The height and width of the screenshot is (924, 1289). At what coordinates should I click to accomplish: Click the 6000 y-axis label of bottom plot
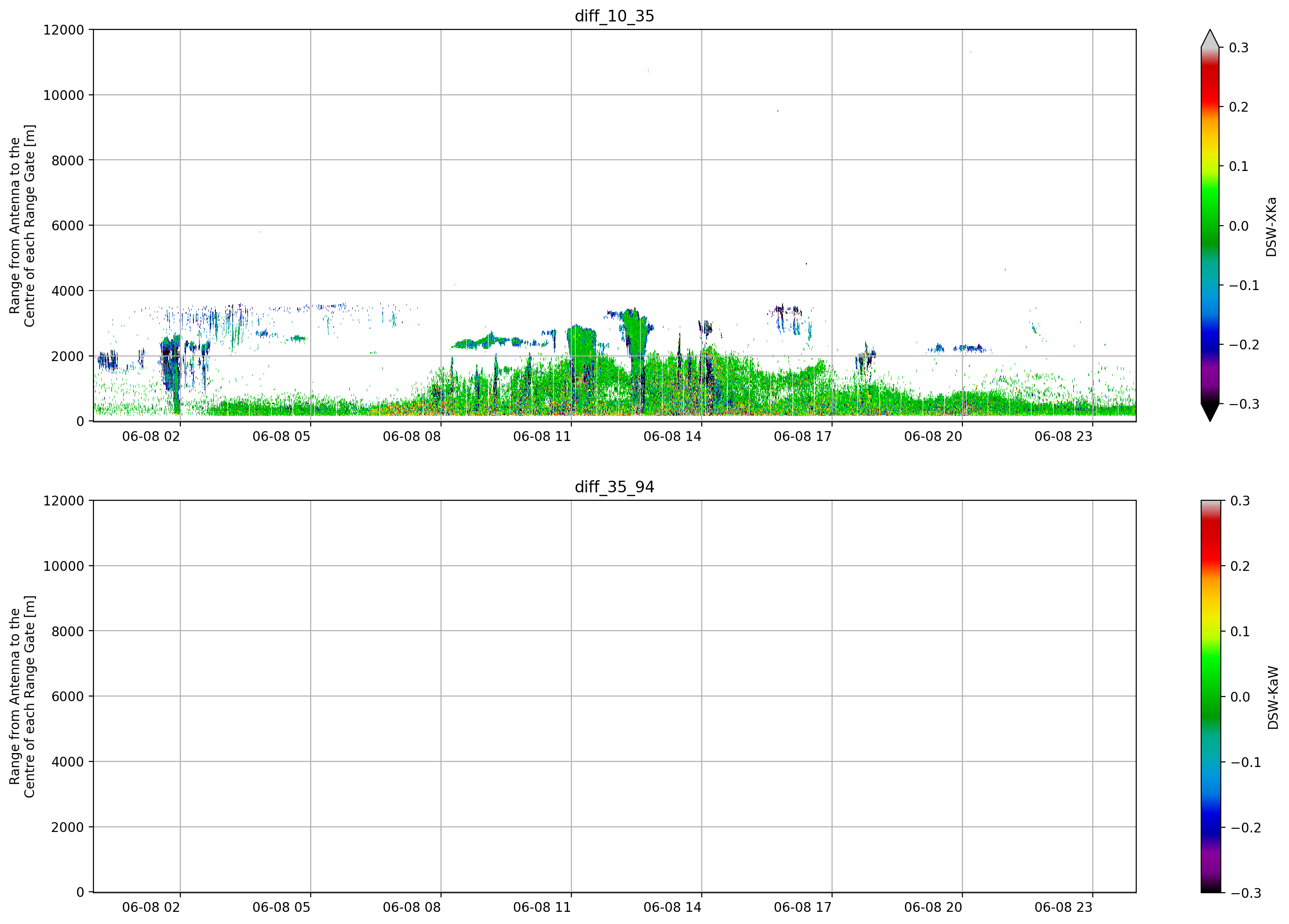click(x=68, y=696)
